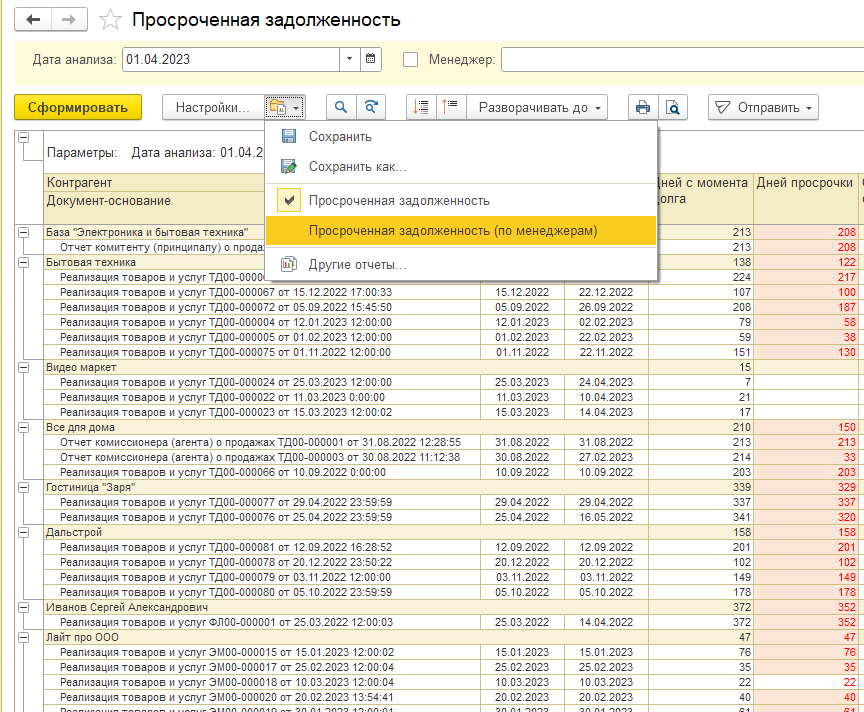This screenshot has height=712, width=864.
Task: Collapse the Дальстрой group
Action: pos(24,532)
